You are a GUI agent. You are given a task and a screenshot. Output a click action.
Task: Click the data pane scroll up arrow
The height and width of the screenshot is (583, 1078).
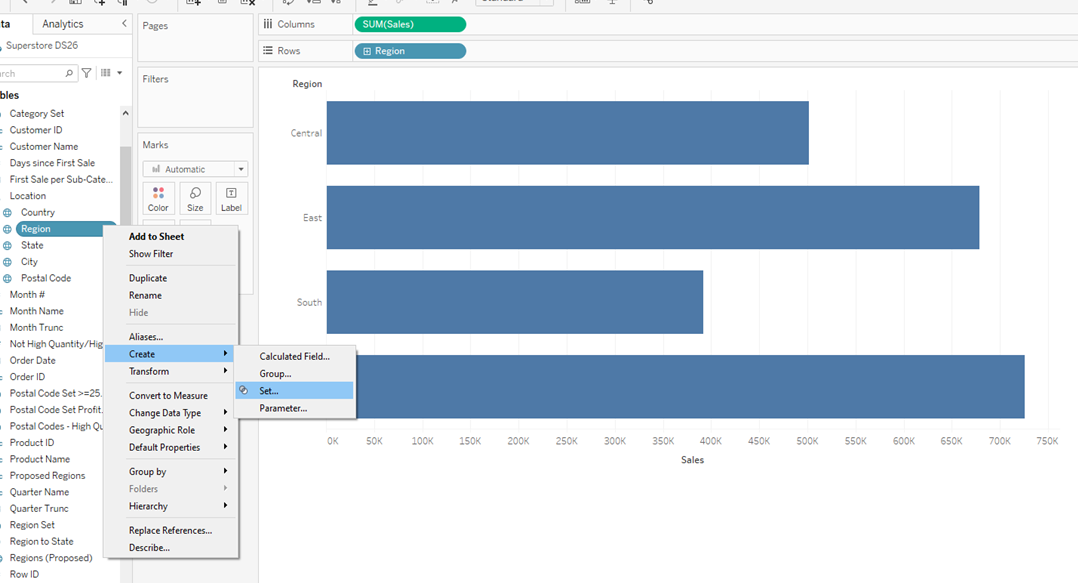[125, 113]
